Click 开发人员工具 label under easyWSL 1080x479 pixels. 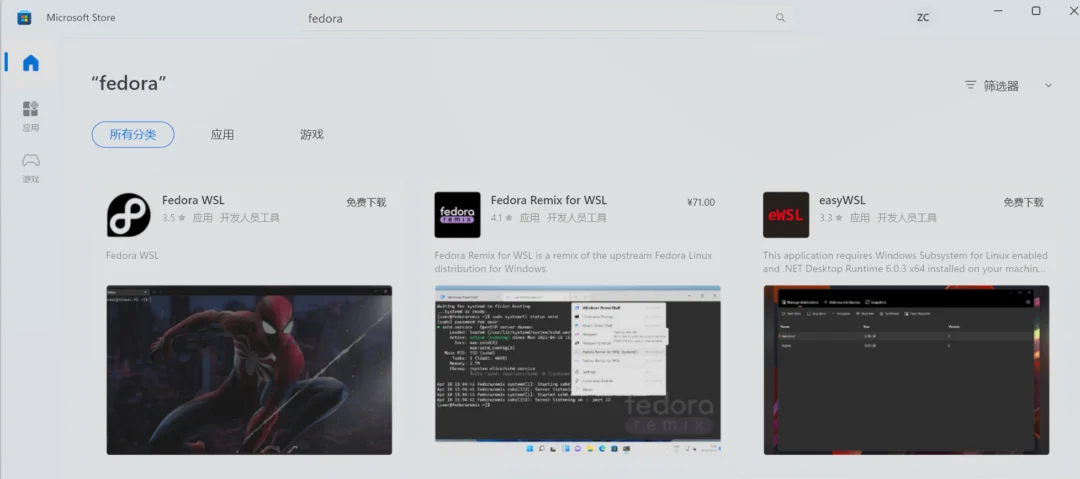[x=907, y=218]
